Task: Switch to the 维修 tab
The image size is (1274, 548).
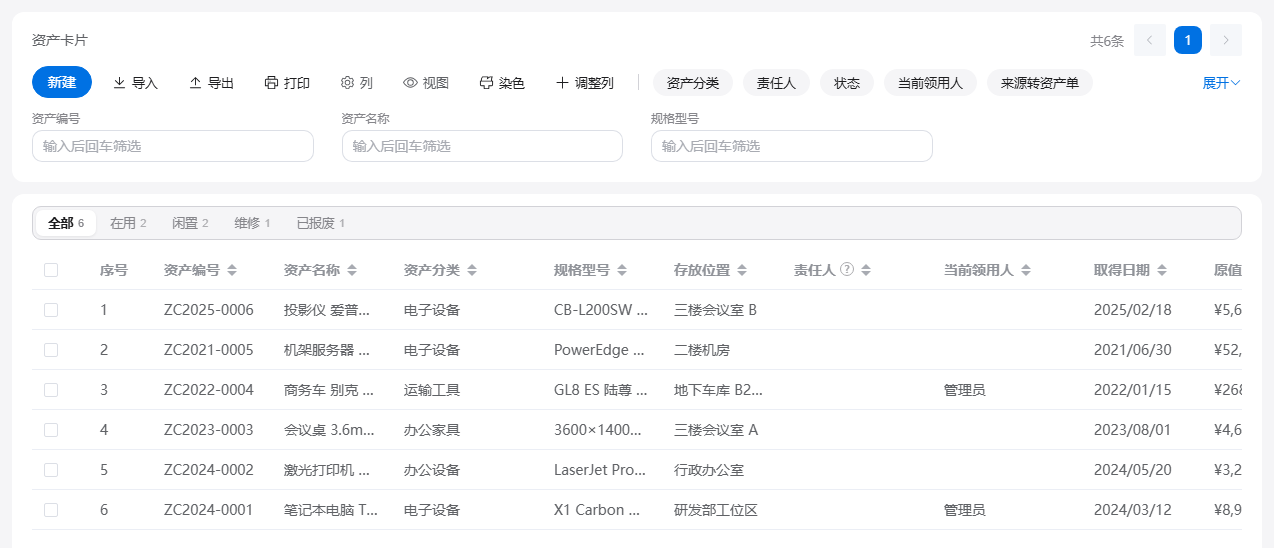Action: pos(252,223)
